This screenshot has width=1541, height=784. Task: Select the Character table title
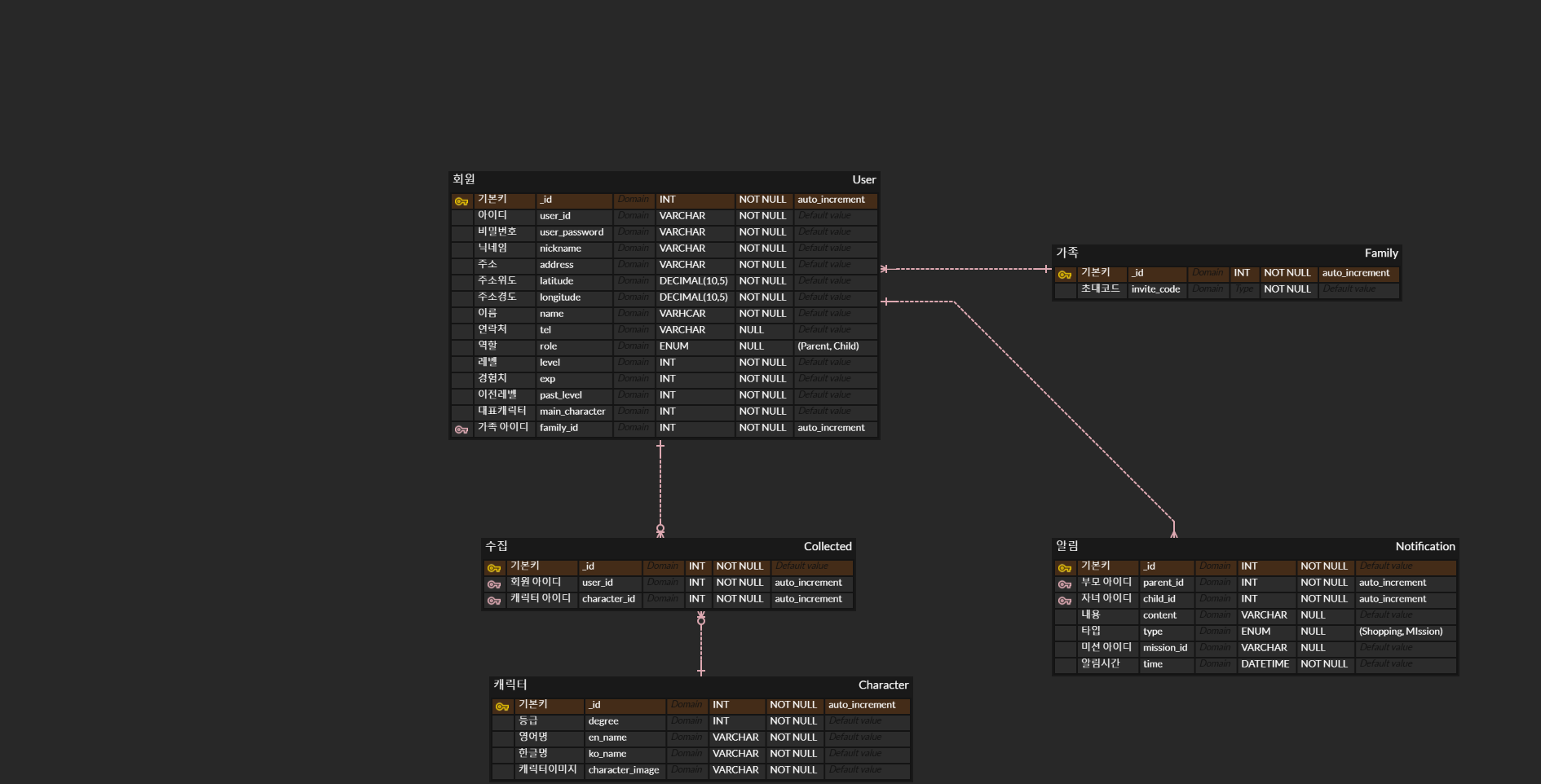[x=883, y=685]
